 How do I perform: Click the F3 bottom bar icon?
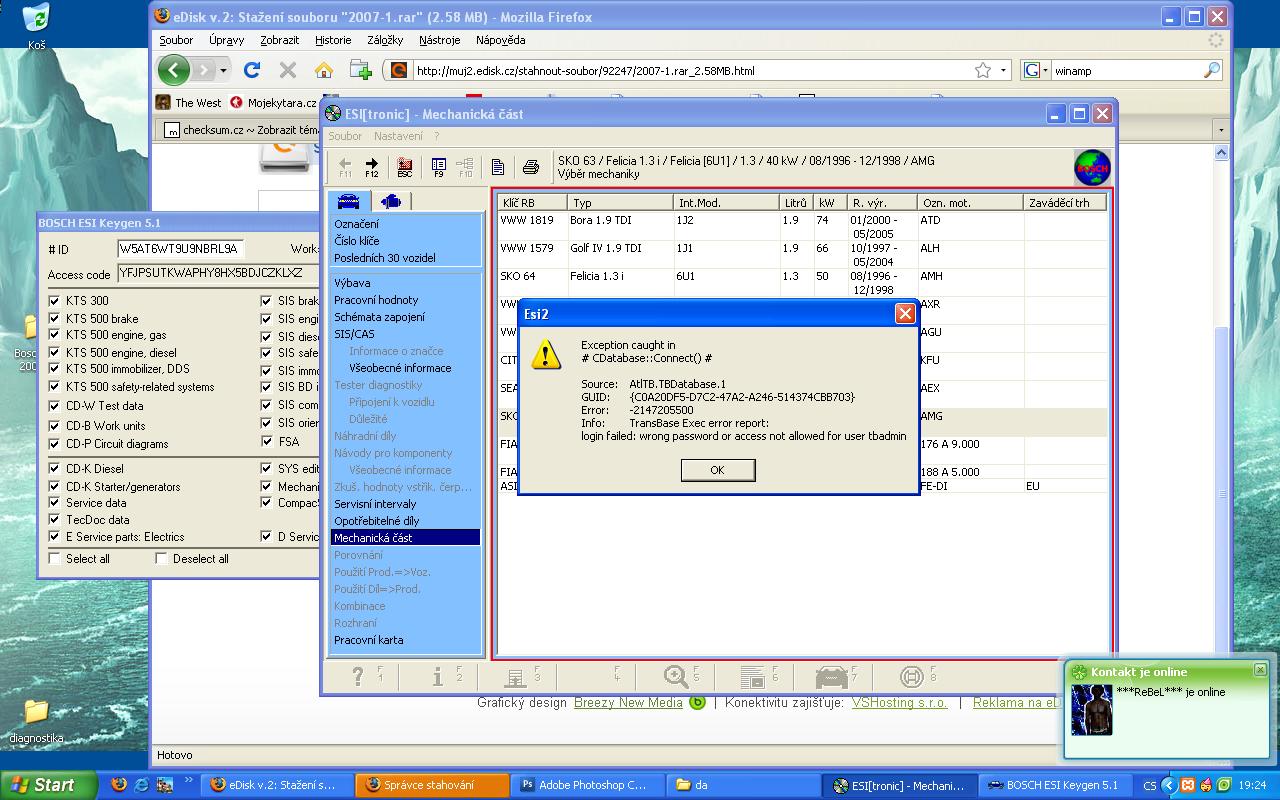pos(516,677)
